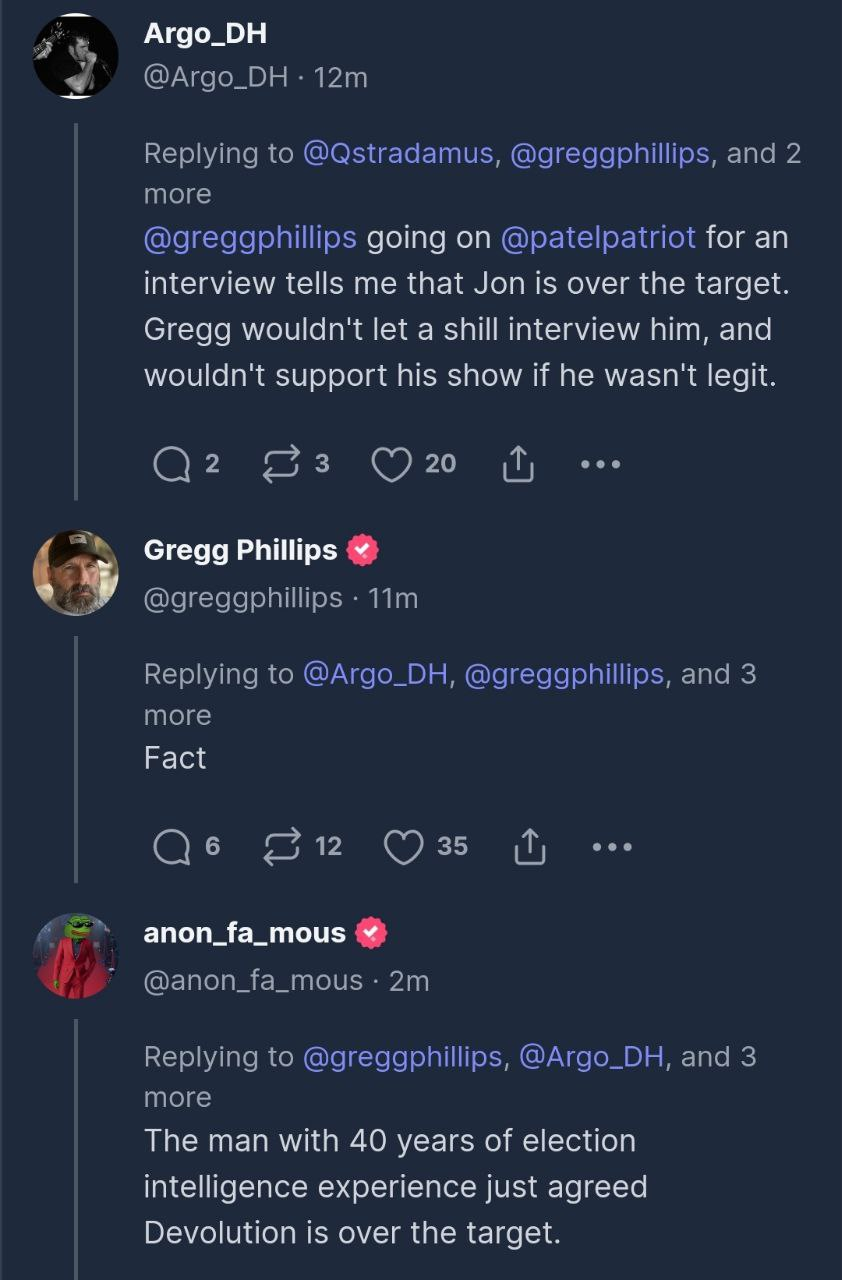Click the Argo_DH display name
The image size is (842, 1280).
click(205, 33)
